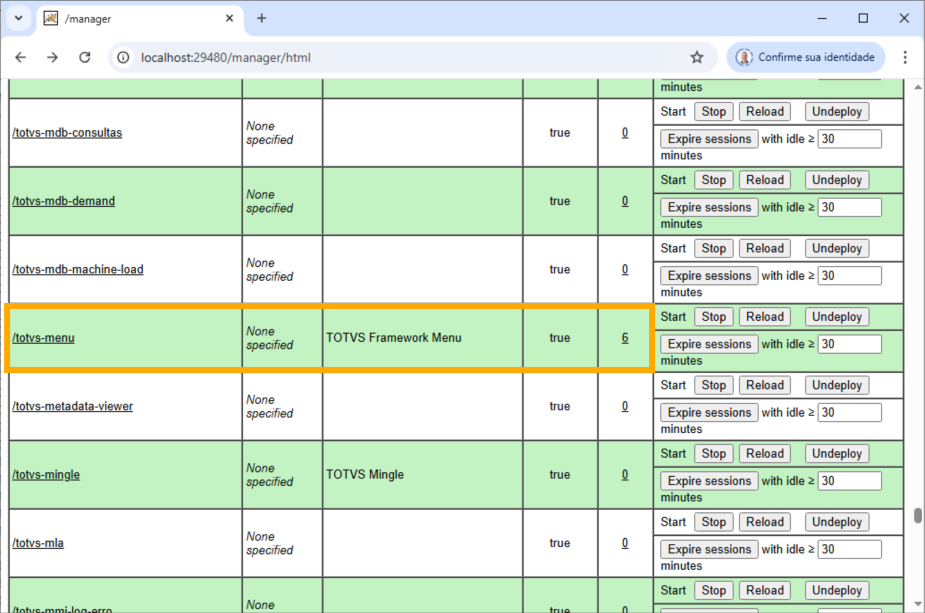Viewport: 925px width, 613px height.
Task: Stop the /totvs-mdb-machine-load application
Action: [x=714, y=248]
